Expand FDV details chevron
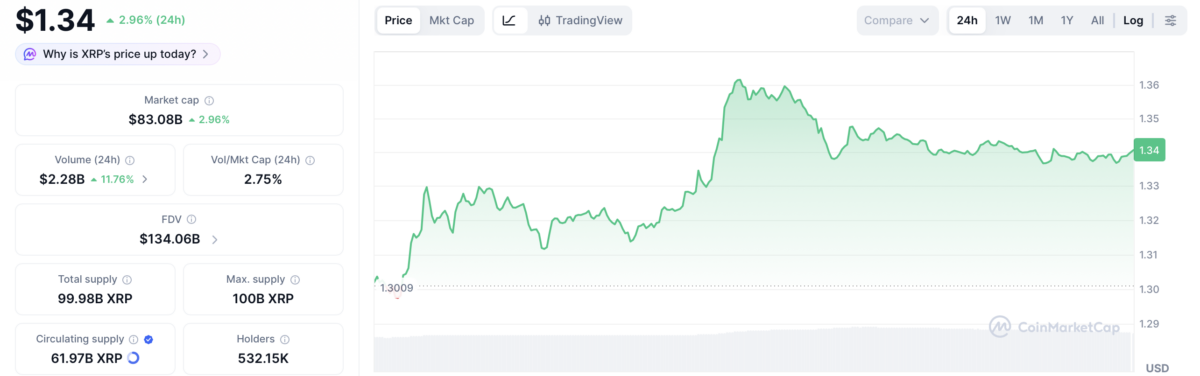Image resolution: width=1200 pixels, height=376 pixels. pyautogui.click(x=215, y=239)
